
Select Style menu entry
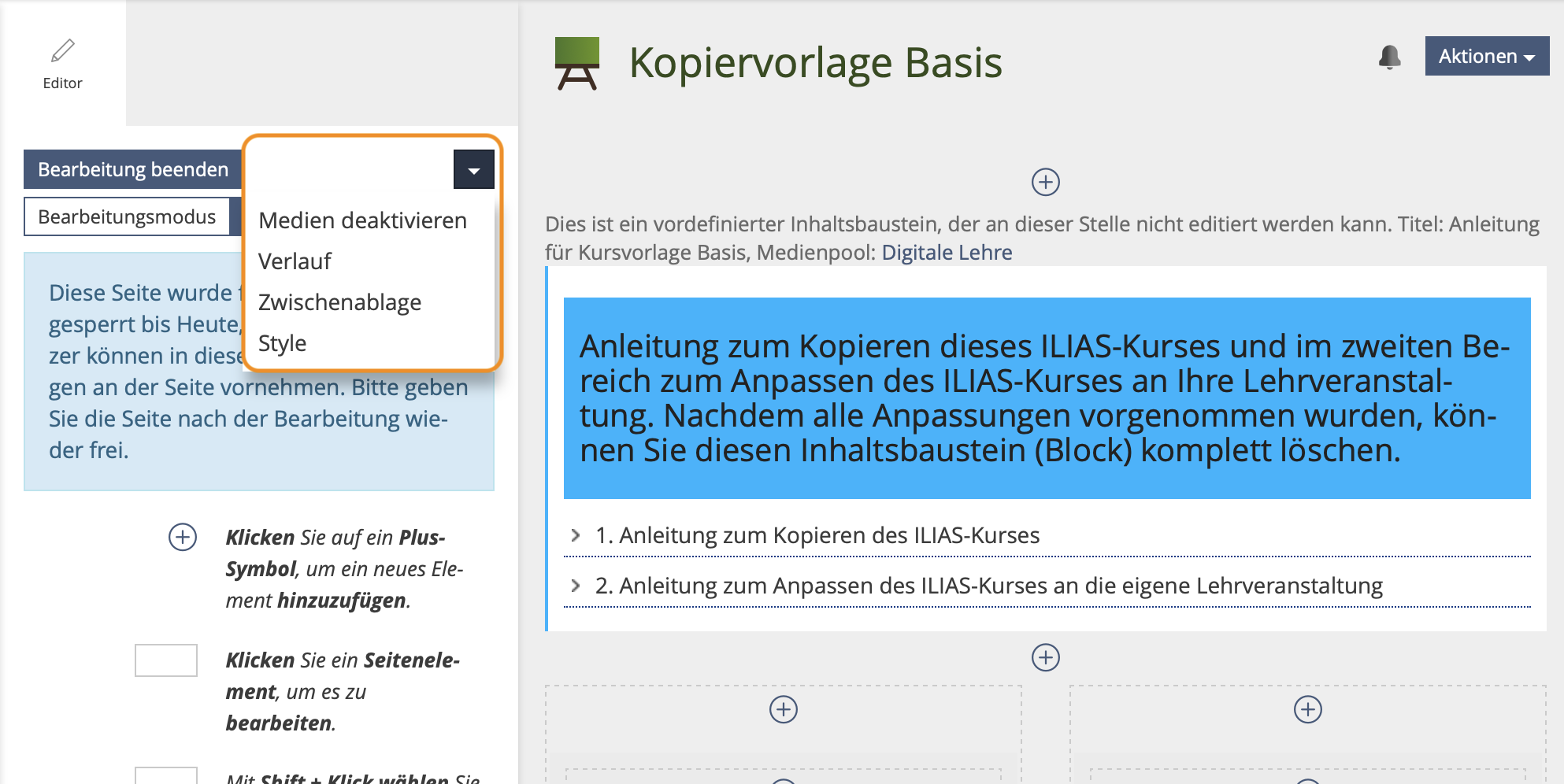(282, 343)
